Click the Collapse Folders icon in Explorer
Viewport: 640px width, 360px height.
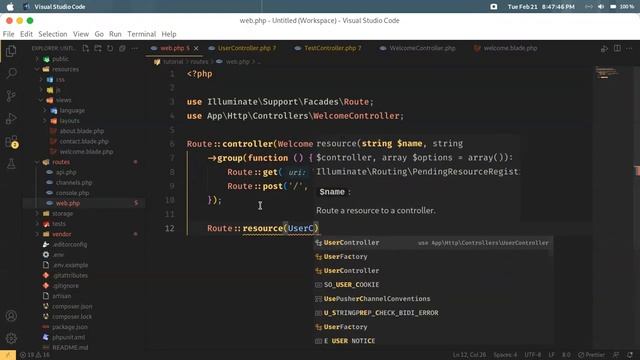click(122, 48)
